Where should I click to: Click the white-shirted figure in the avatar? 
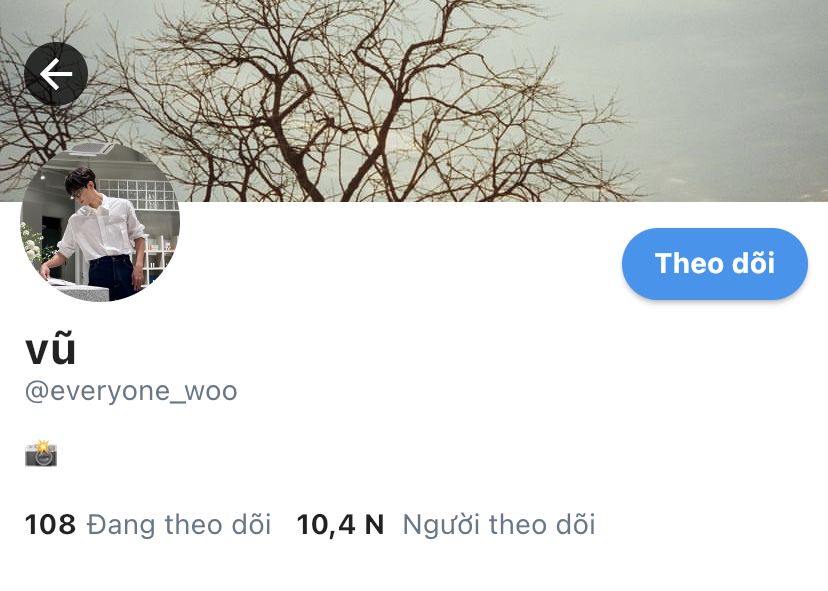pos(103,232)
